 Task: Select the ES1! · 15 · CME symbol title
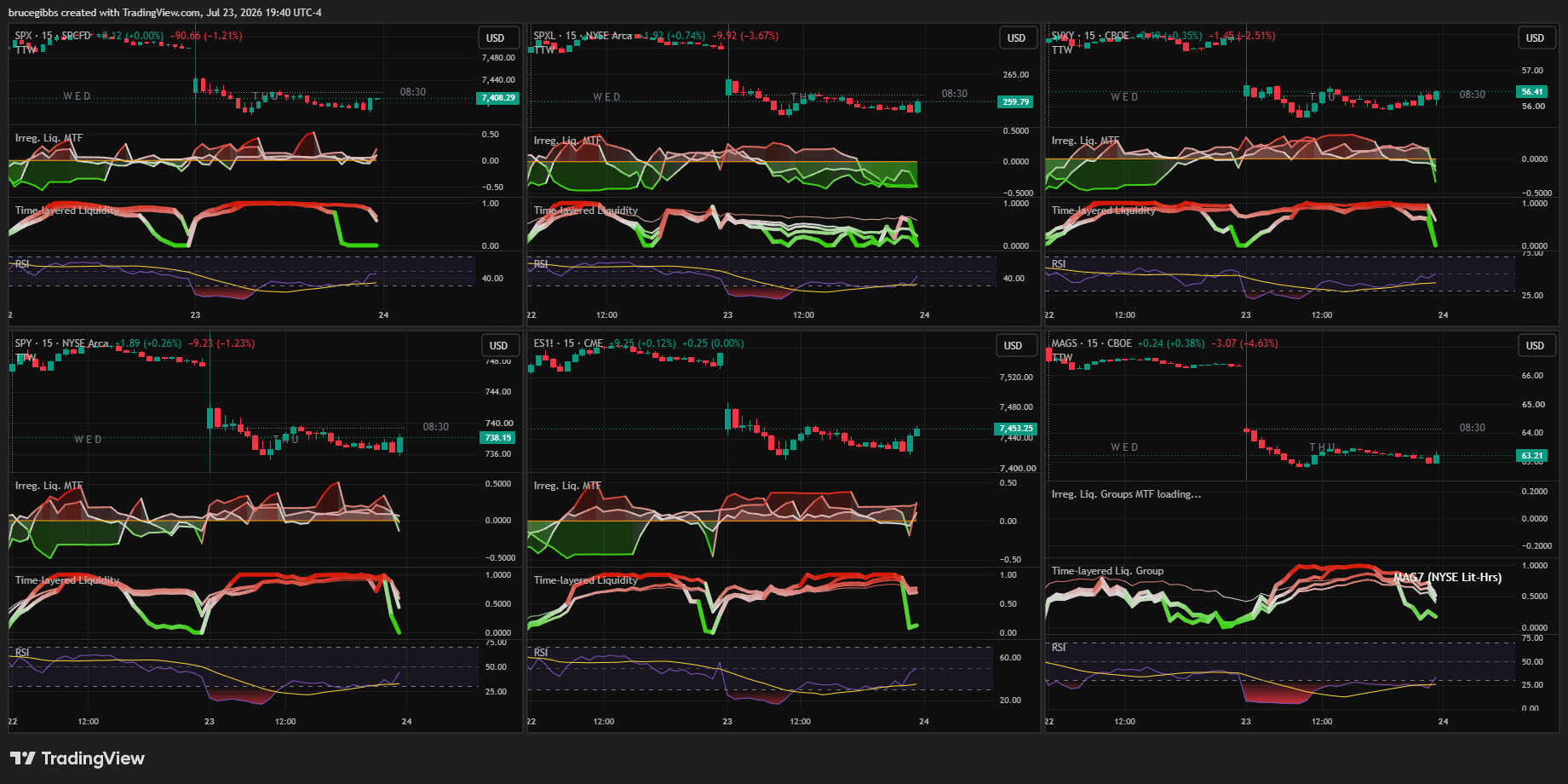tap(568, 343)
